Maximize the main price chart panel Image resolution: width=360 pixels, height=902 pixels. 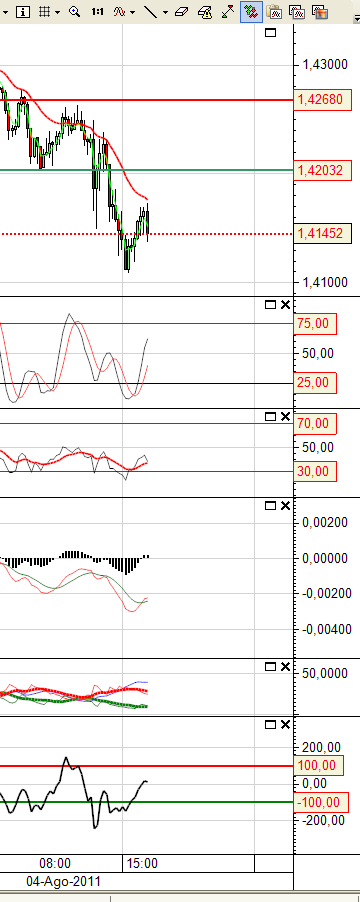pos(270,33)
